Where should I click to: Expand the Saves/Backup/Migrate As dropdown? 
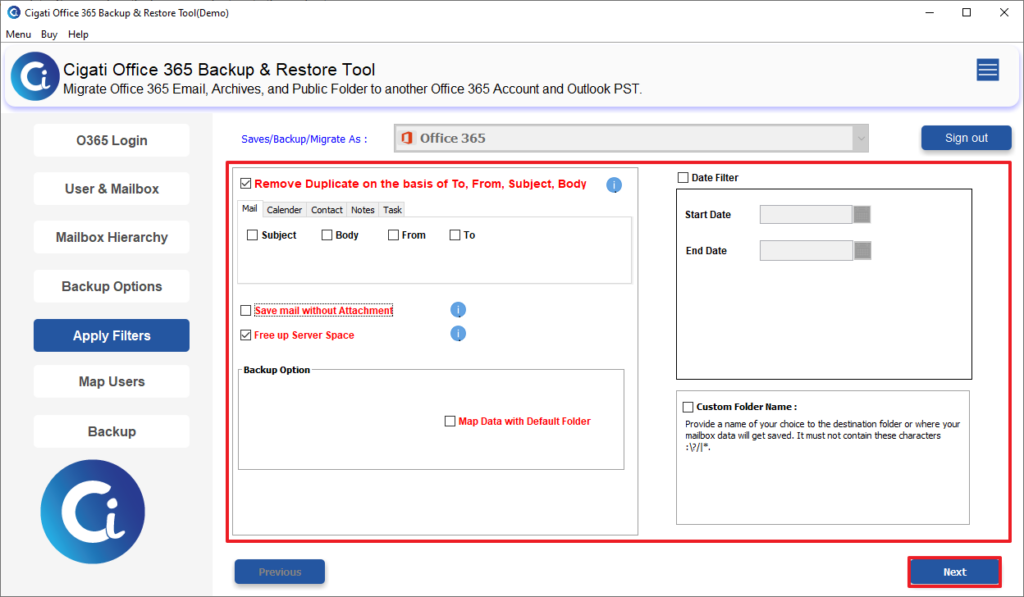[x=861, y=138]
